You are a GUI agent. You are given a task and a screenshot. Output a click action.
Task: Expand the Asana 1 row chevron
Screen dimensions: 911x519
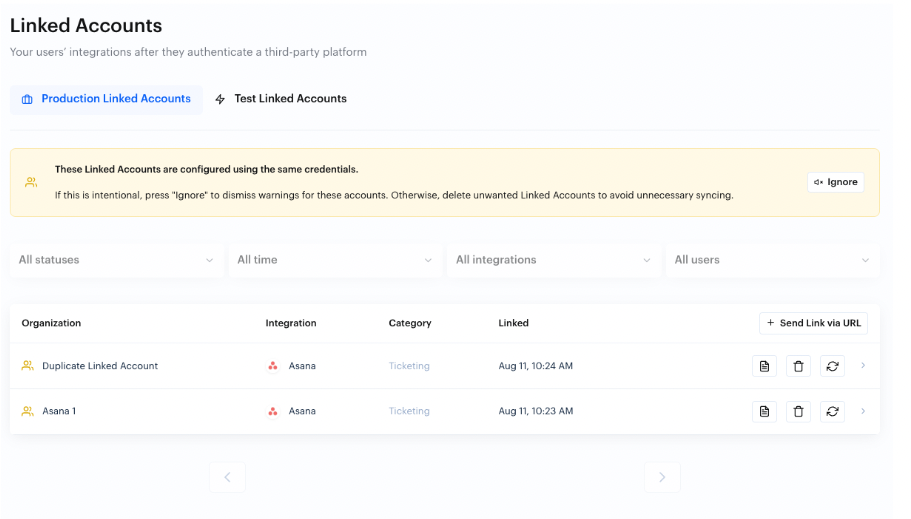tap(863, 411)
